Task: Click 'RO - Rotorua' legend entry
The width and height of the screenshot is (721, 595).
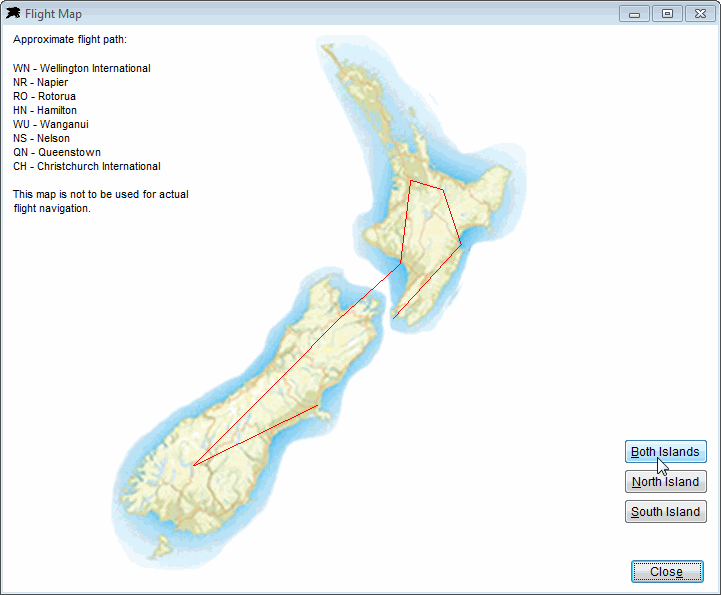Action: pyautogui.click(x=45, y=97)
